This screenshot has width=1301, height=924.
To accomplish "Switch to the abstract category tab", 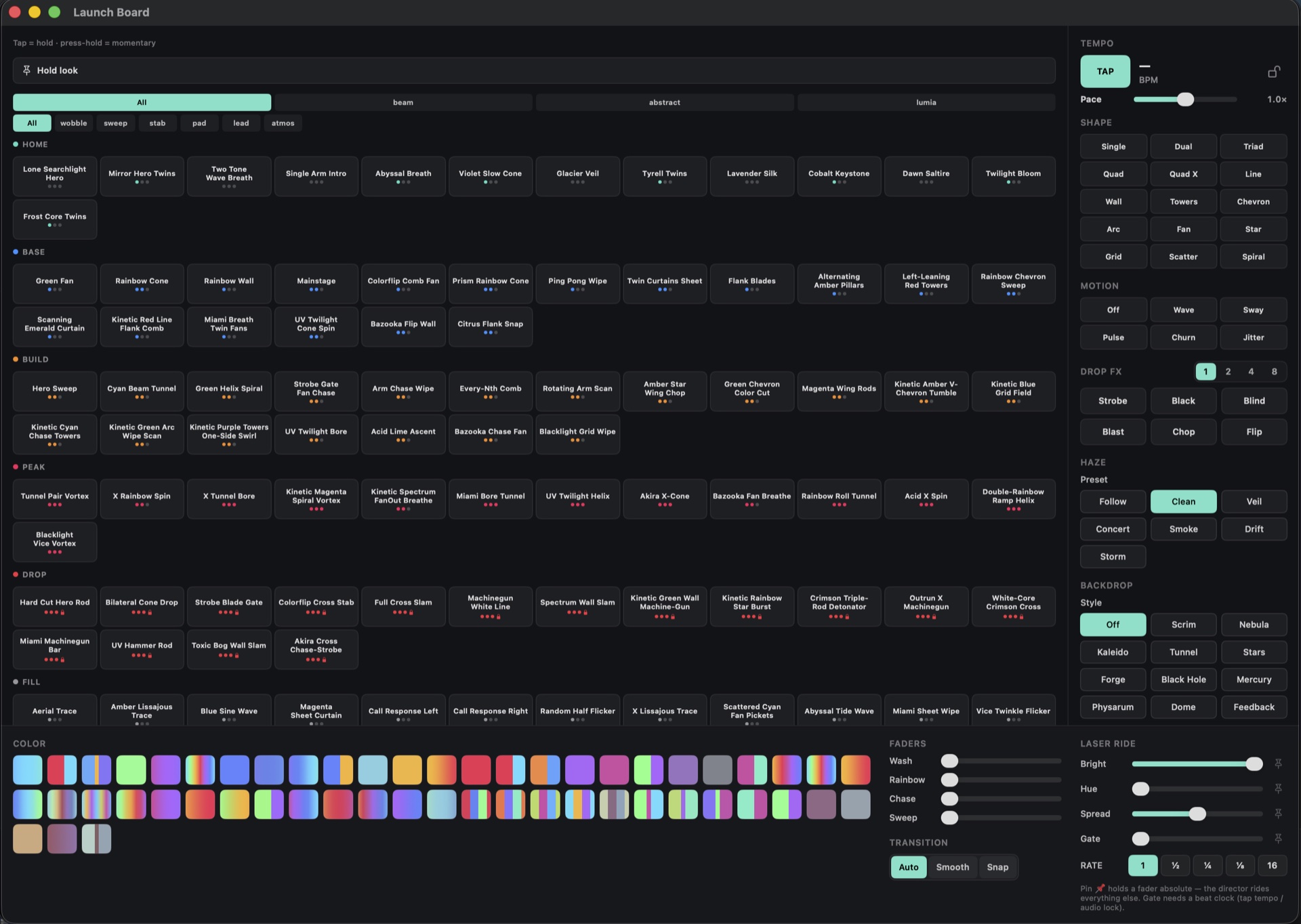I will [x=665, y=102].
